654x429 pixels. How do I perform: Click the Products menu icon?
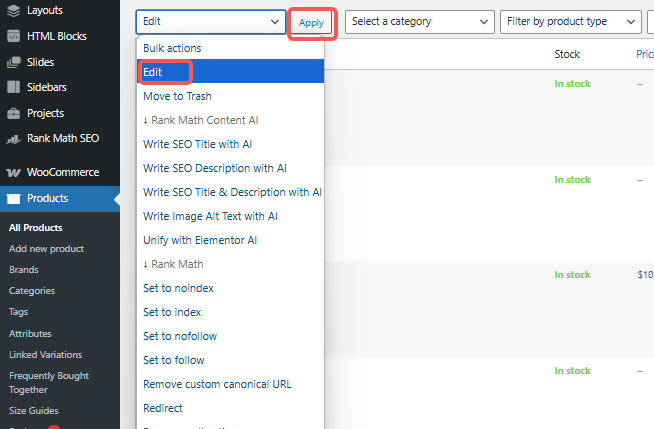pyautogui.click(x=13, y=198)
